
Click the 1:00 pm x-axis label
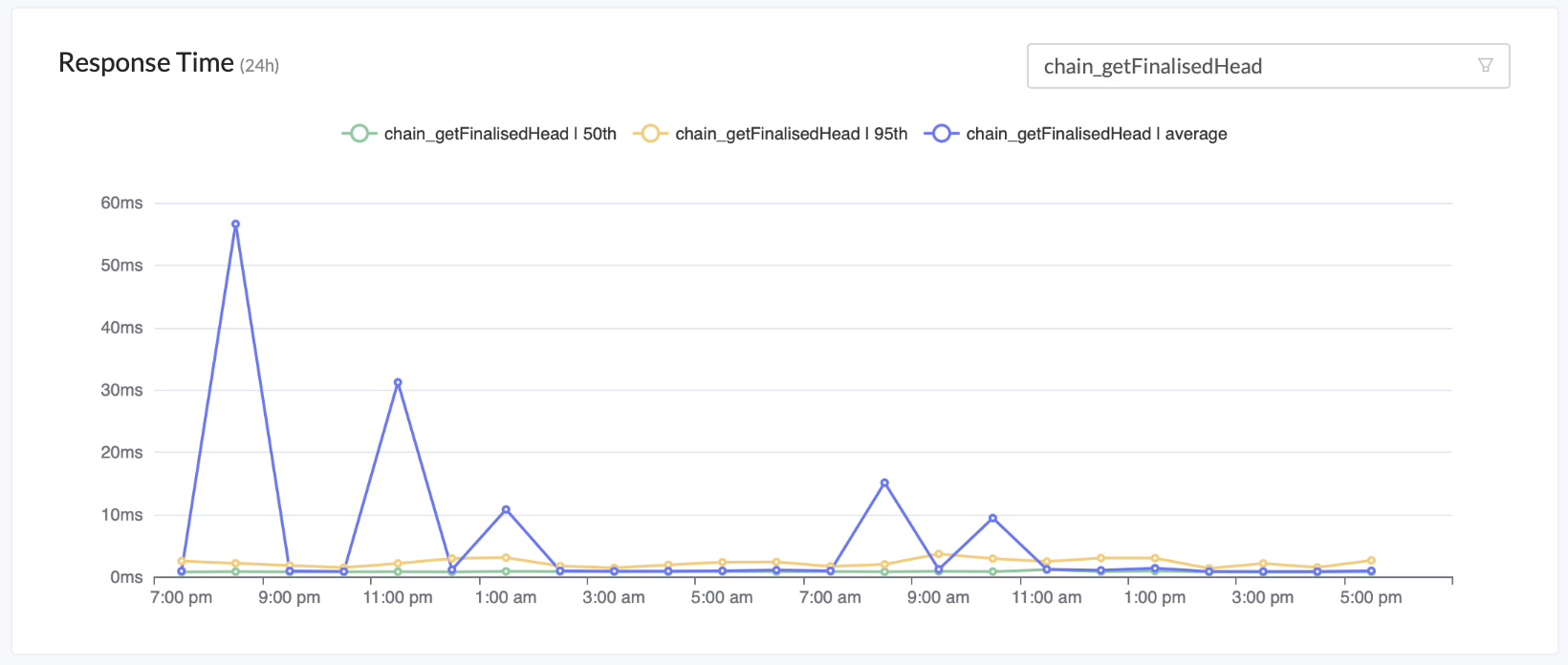[x=1154, y=598]
